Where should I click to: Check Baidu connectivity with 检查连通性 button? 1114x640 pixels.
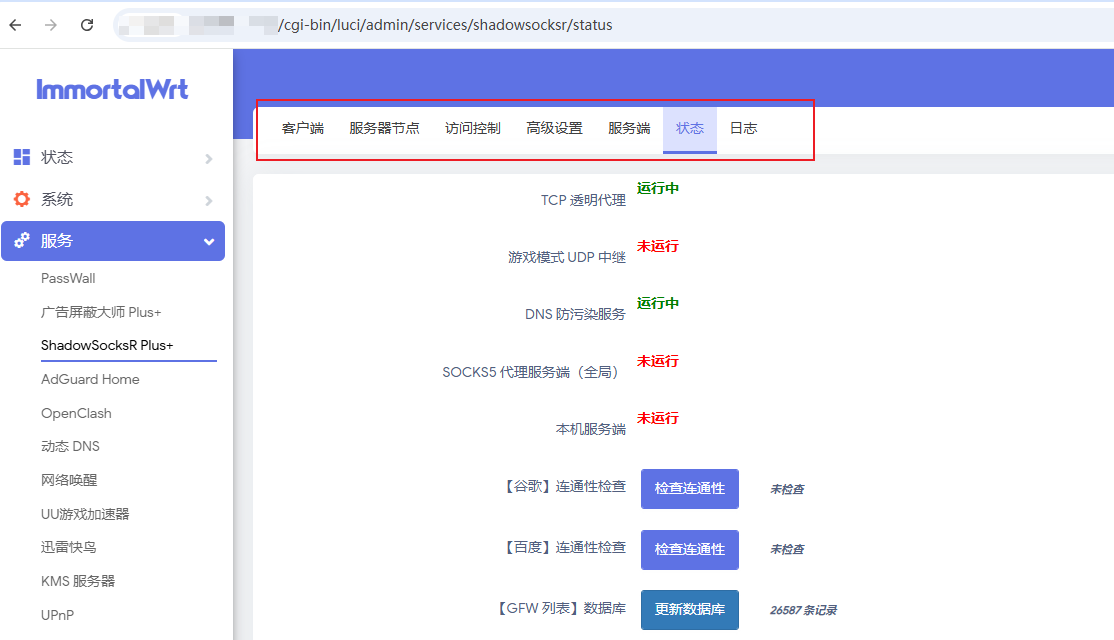[689, 550]
